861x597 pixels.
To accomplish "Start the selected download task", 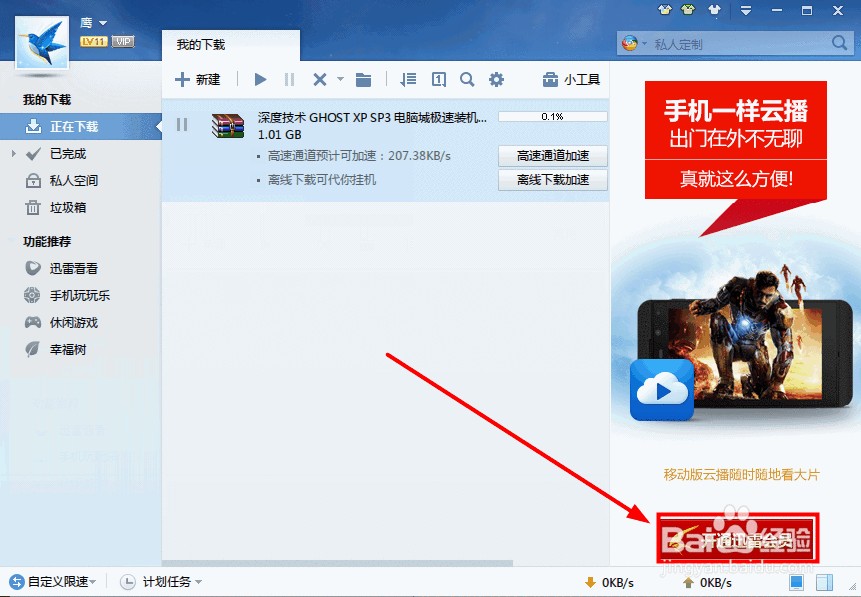I will [x=260, y=79].
